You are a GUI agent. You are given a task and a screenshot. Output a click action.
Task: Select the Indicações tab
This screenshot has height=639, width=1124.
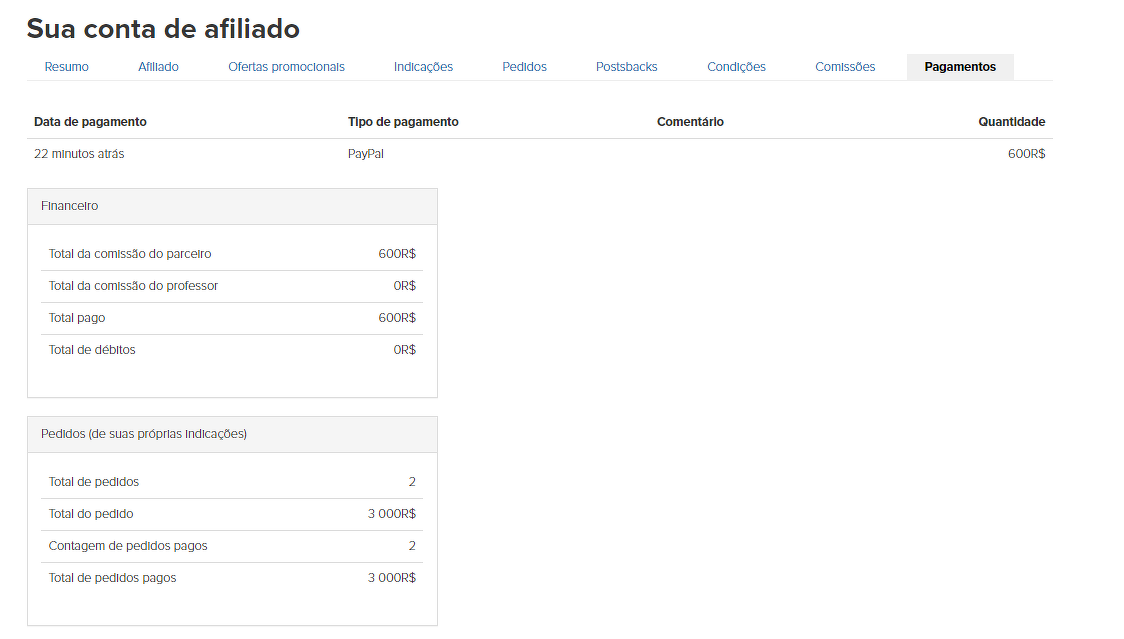pos(423,67)
